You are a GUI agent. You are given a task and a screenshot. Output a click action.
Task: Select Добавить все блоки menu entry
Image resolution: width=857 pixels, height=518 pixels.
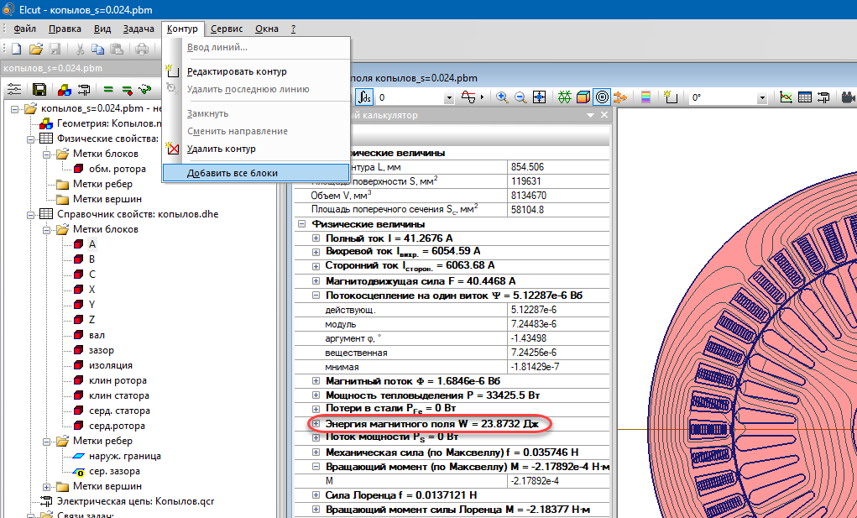[232, 173]
